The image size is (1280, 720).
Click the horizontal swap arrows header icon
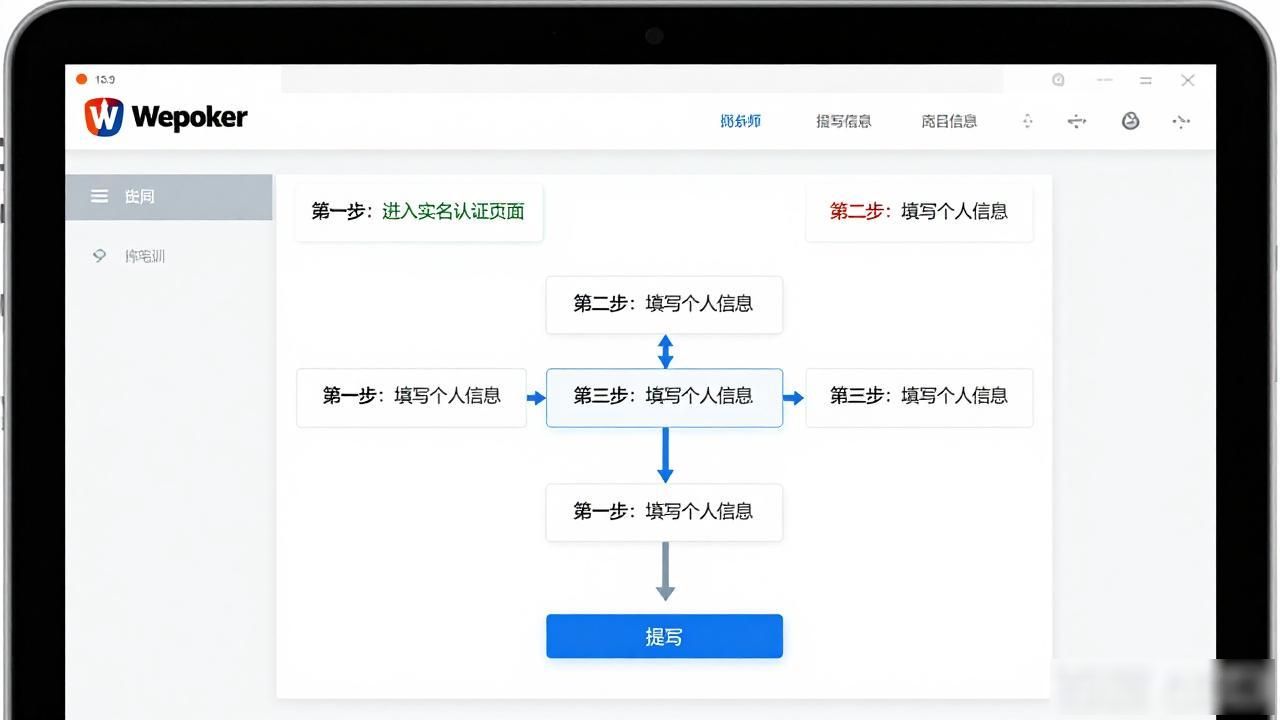coord(1076,121)
